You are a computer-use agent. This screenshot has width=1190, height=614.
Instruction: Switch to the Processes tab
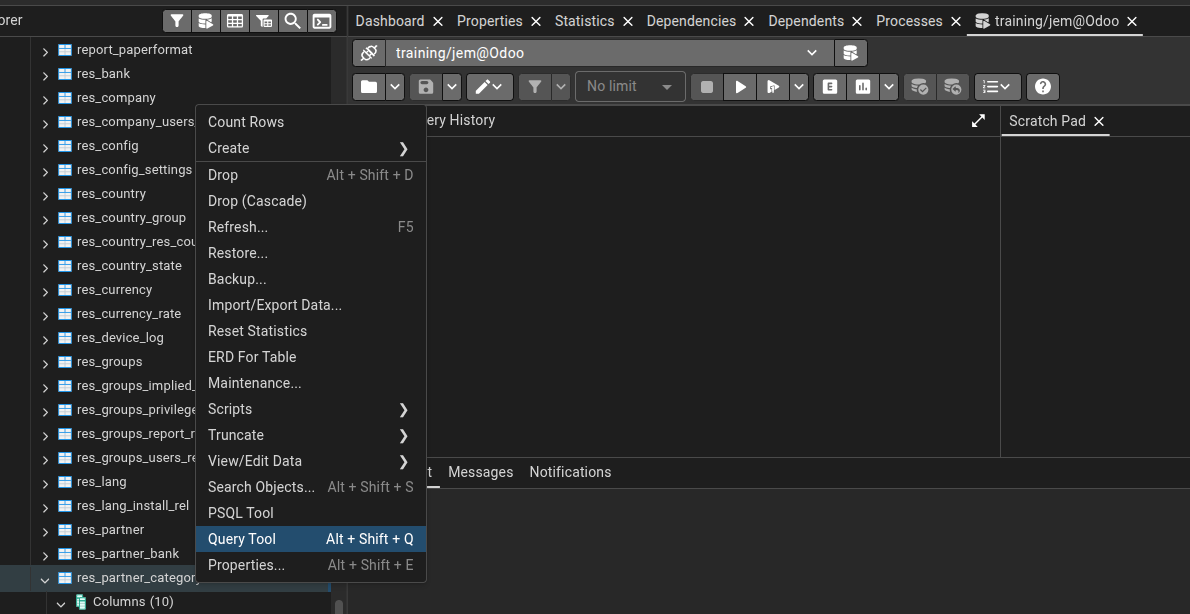tap(909, 21)
